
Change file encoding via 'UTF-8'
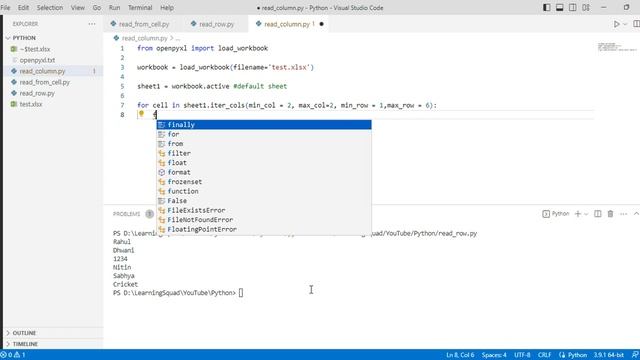522,355
